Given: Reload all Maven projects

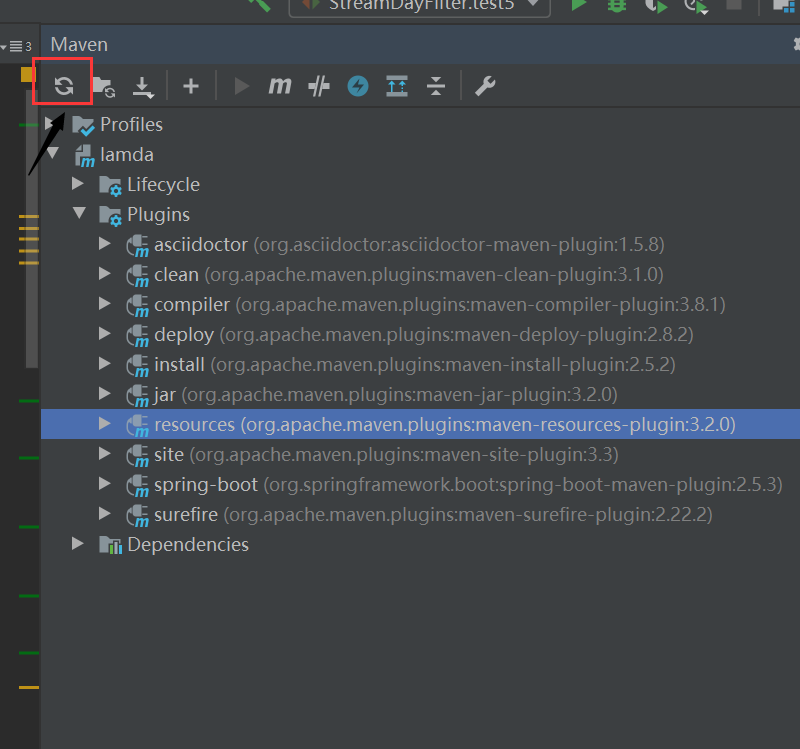Looking at the screenshot, I should (62, 86).
